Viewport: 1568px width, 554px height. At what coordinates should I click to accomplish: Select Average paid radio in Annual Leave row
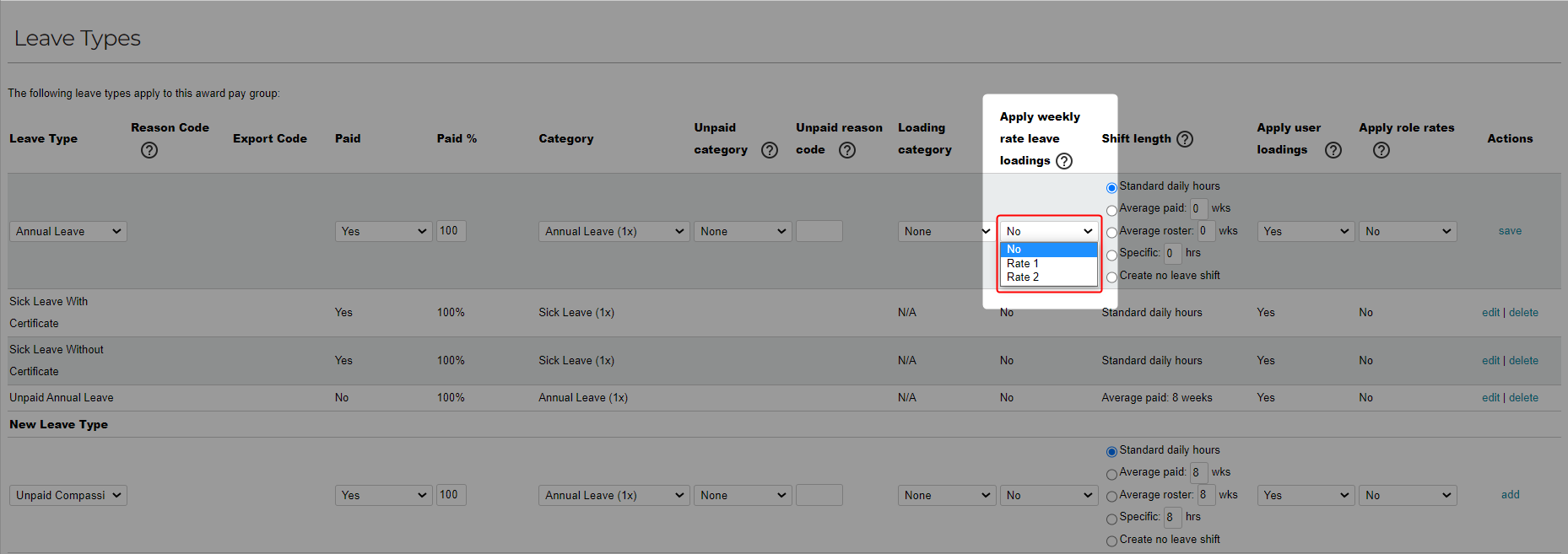coord(1111,210)
